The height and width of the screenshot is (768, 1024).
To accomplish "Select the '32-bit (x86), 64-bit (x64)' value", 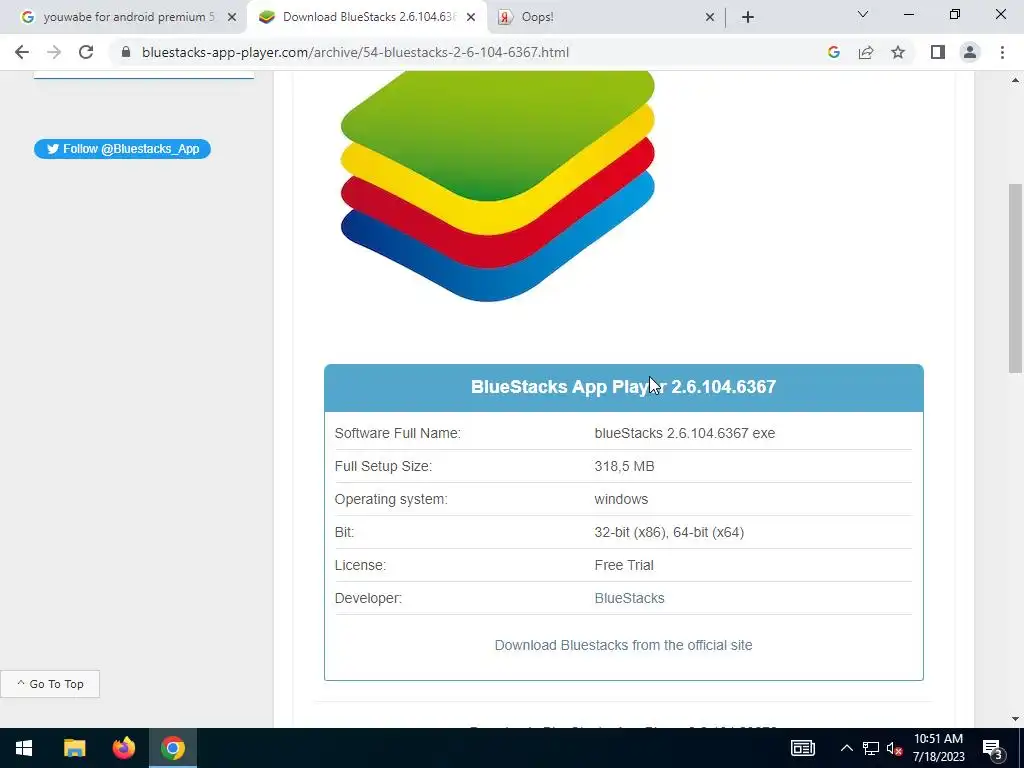I will click(x=669, y=532).
